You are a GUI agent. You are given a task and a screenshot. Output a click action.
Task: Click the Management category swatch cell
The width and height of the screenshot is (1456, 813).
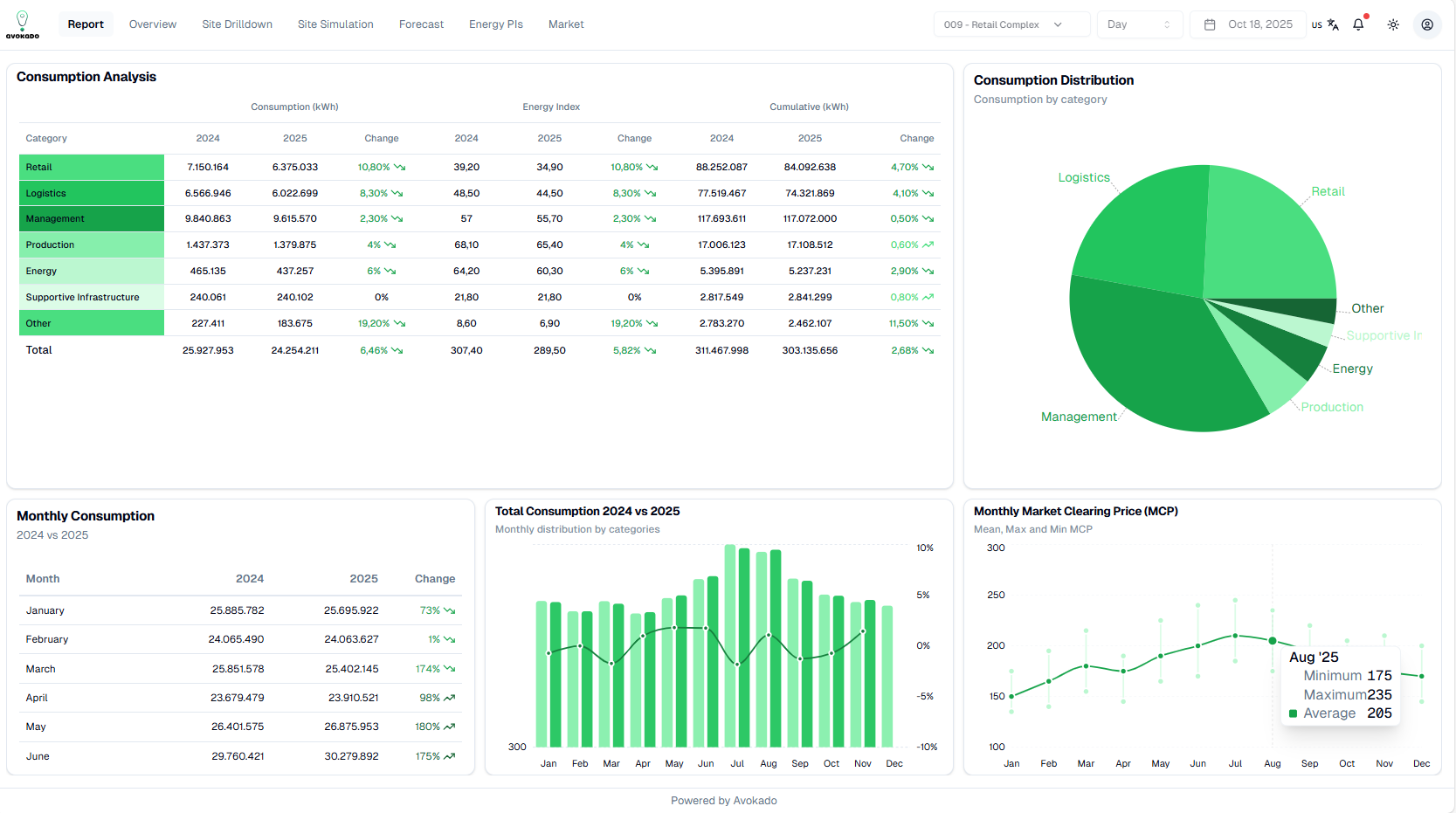92,218
